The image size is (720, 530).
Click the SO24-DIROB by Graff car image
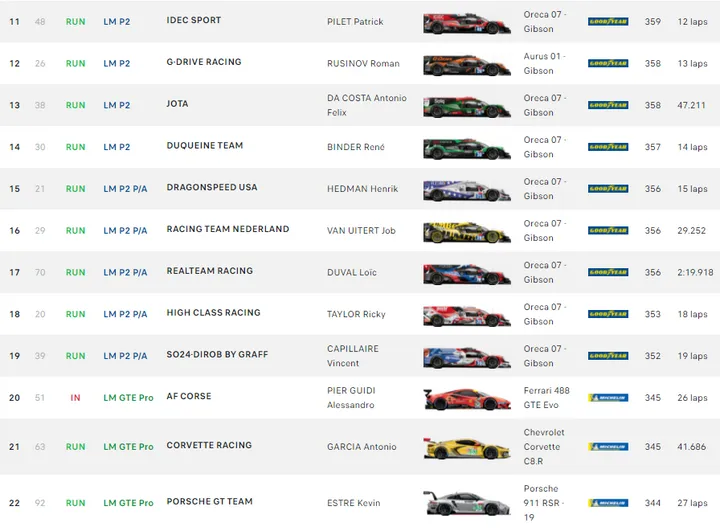pos(467,357)
